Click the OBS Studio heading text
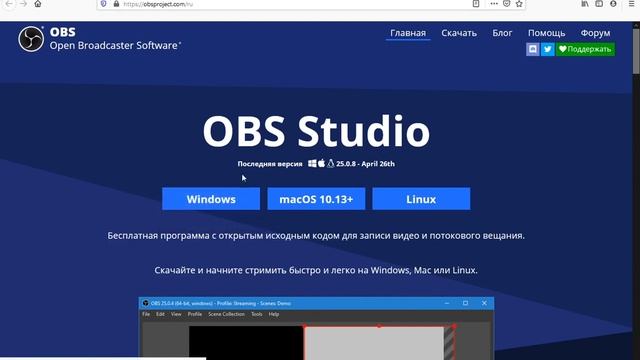Viewport: 640px width, 360px height. (316, 131)
